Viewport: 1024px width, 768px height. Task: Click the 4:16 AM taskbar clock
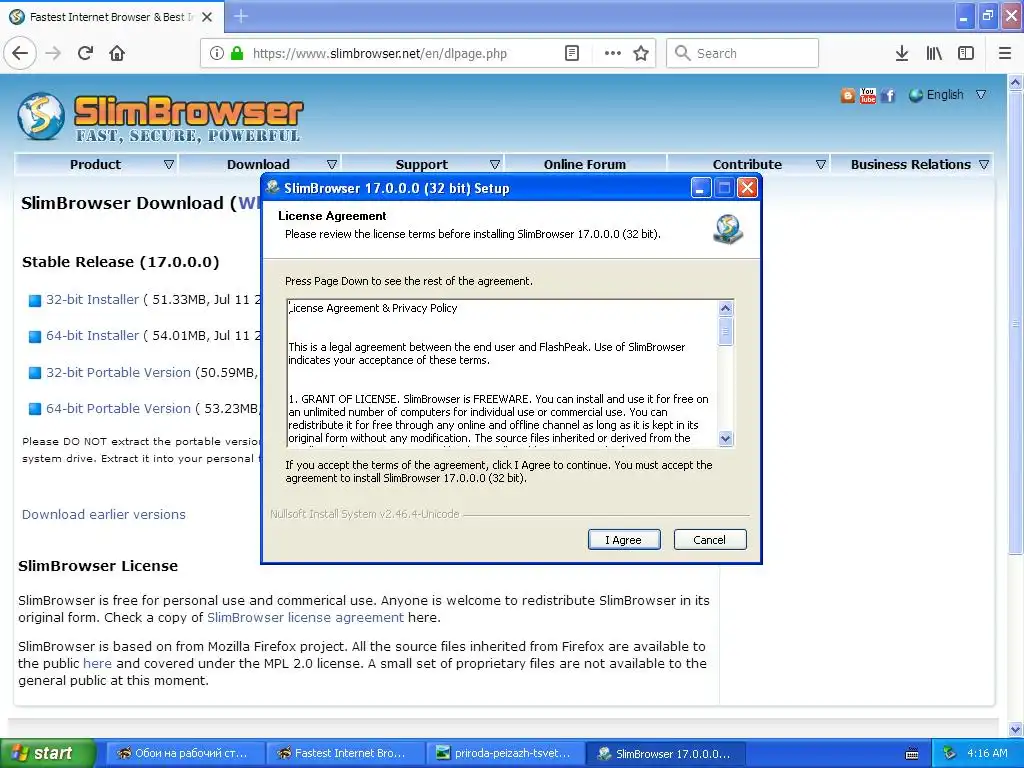pyautogui.click(x=987, y=753)
